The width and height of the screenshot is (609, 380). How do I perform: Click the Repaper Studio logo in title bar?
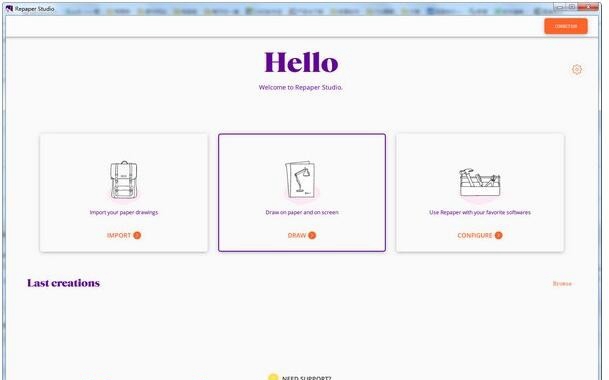coord(9,9)
